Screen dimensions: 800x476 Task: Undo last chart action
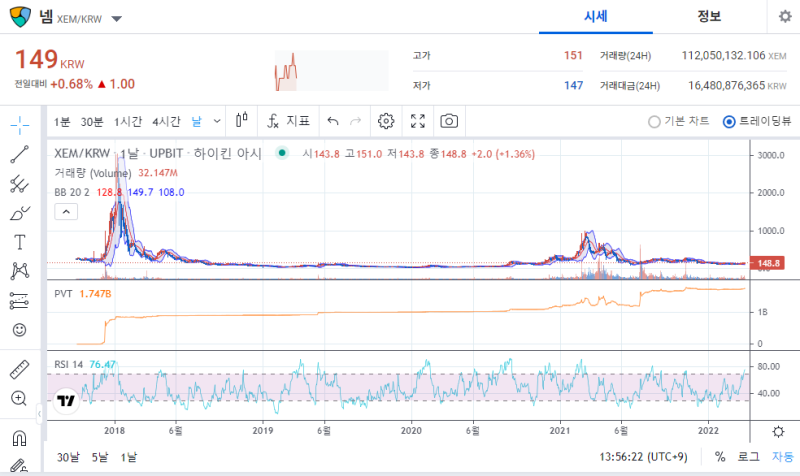pos(333,121)
